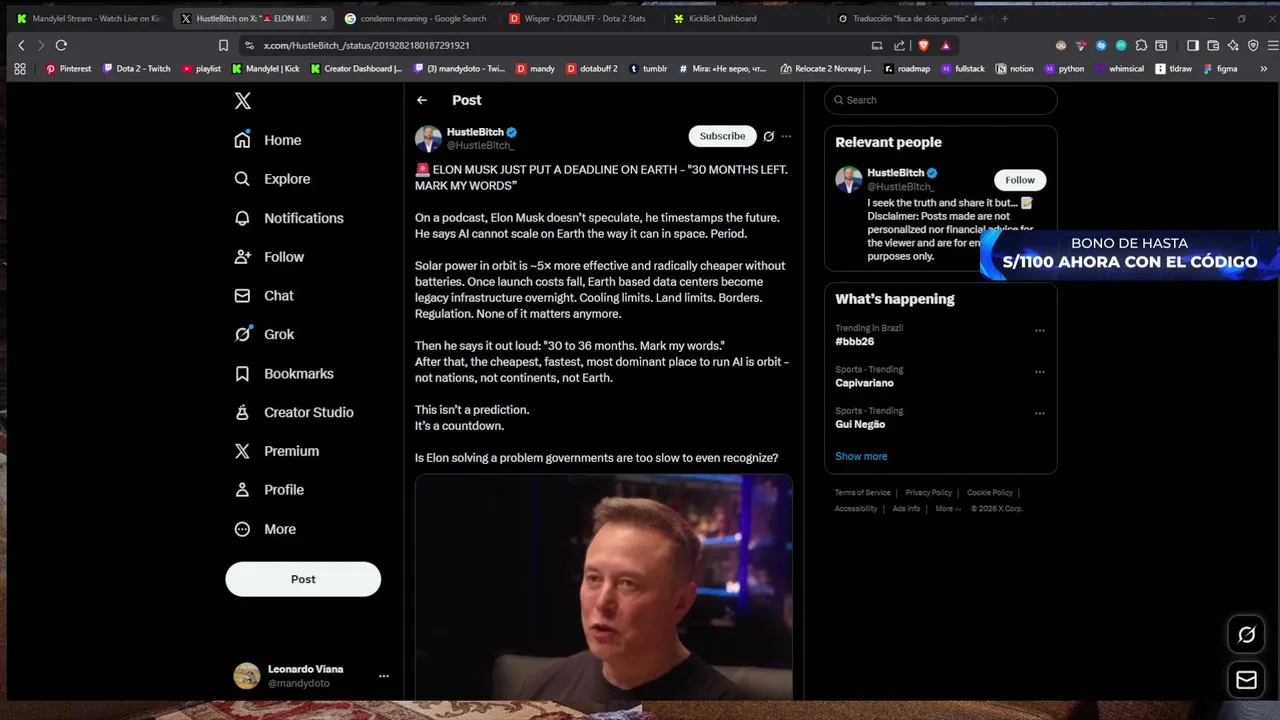Open the Gui Negão trending topic
Screen dimensions: 1280x720
(x=860, y=424)
